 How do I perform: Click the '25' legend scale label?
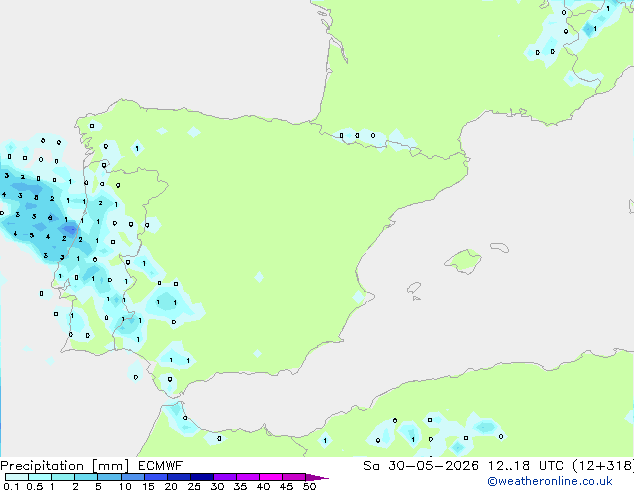pyautogui.click(x=194, y=486)
